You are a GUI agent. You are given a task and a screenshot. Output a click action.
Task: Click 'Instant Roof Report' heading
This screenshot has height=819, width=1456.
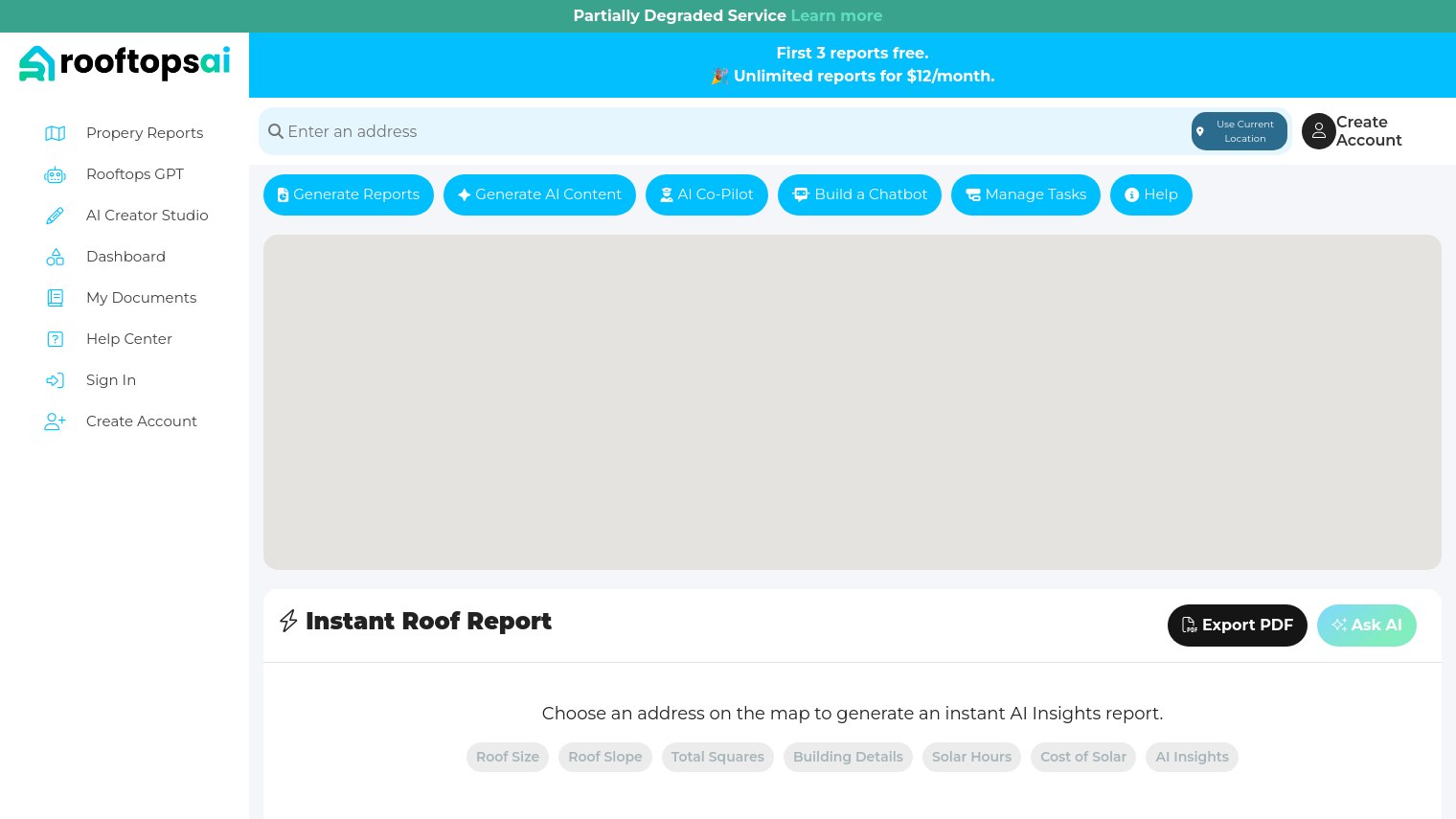click(428, 621)
